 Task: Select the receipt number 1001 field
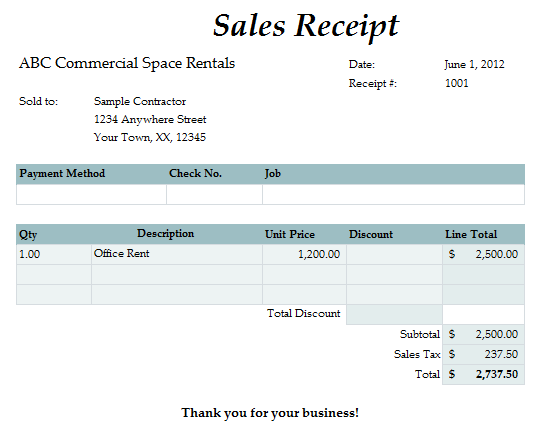click(457, 83)
